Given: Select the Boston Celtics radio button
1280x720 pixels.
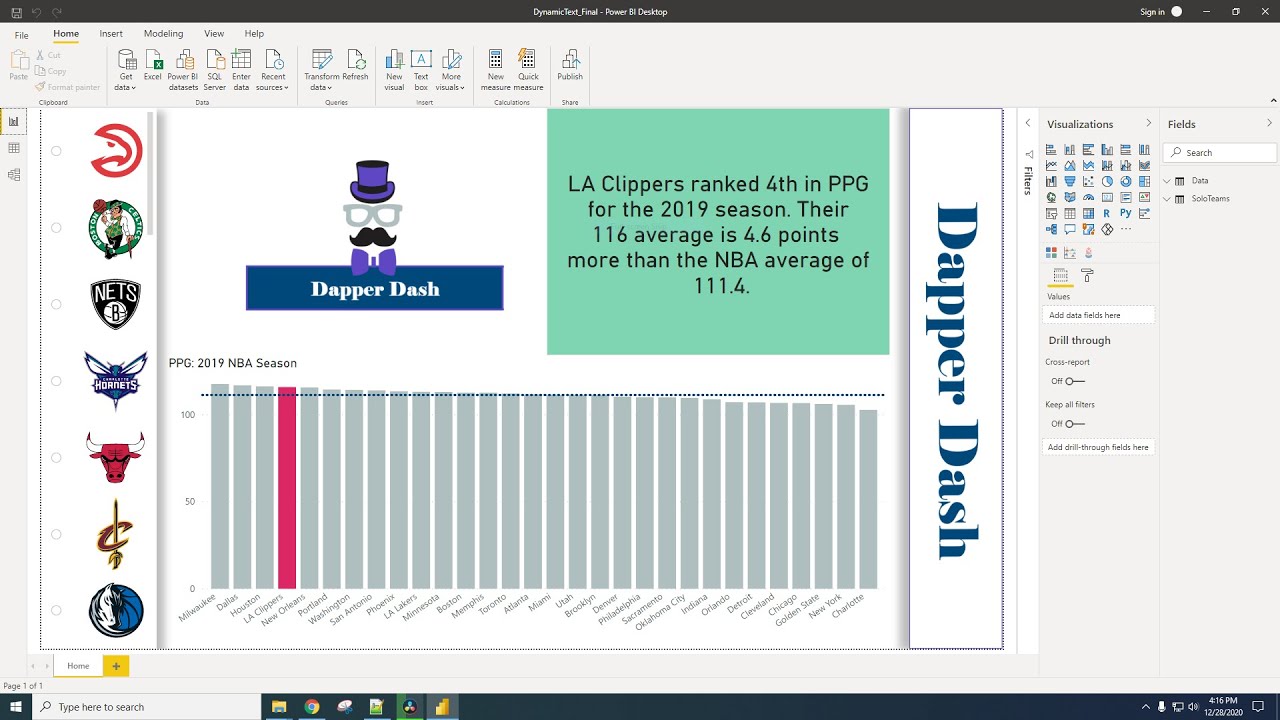Looking at the screenshot, I should click(56, 228).
